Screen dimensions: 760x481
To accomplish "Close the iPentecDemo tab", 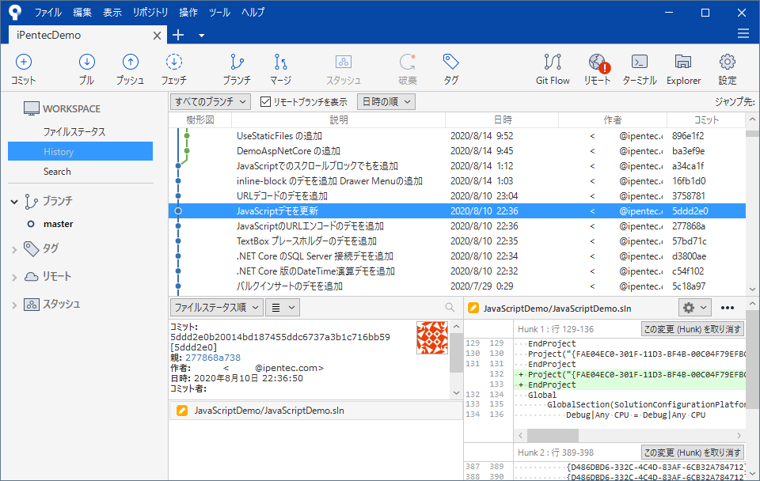I will (157, 35).
